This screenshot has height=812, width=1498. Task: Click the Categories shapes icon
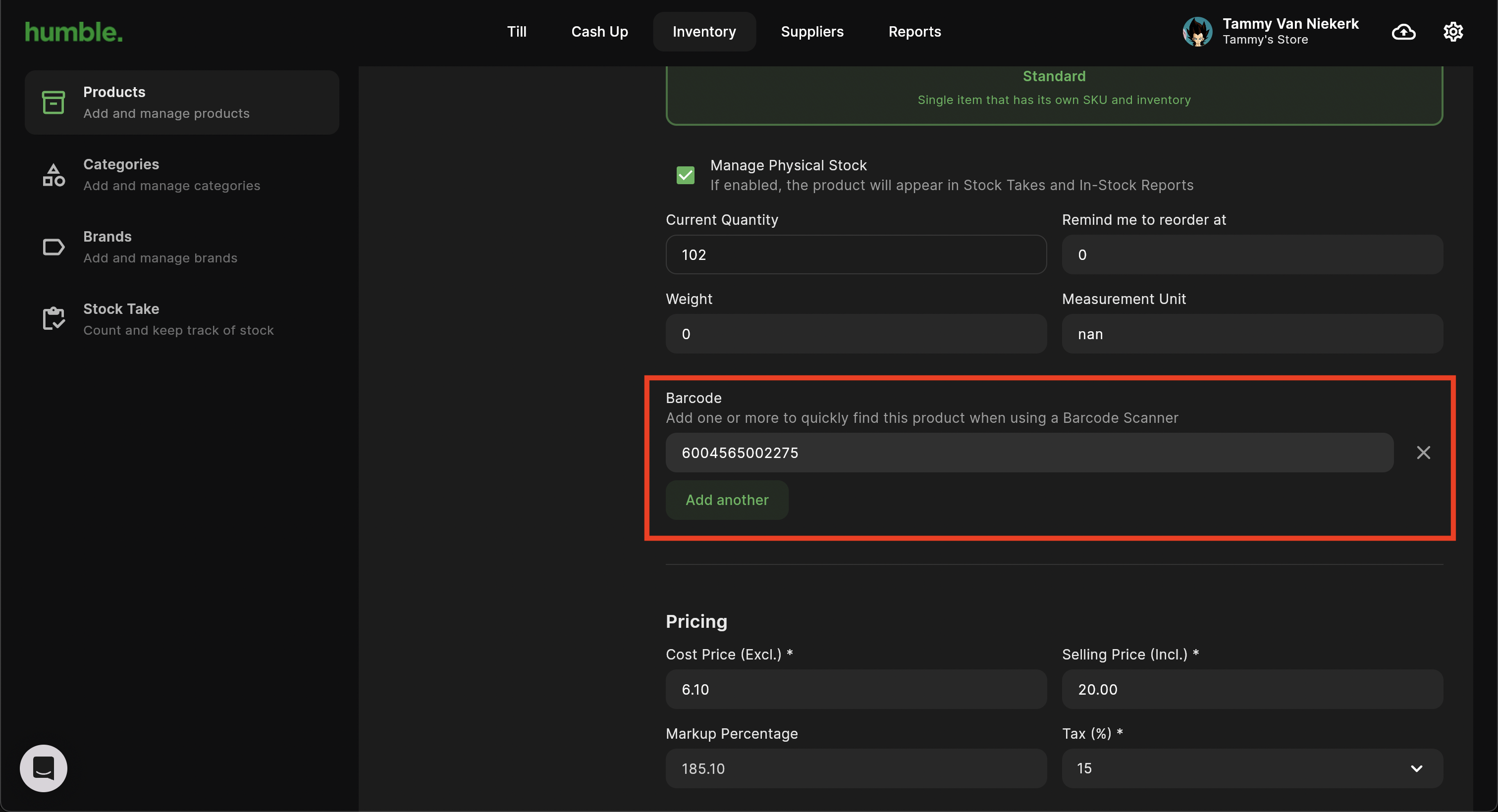pos(53,174)
